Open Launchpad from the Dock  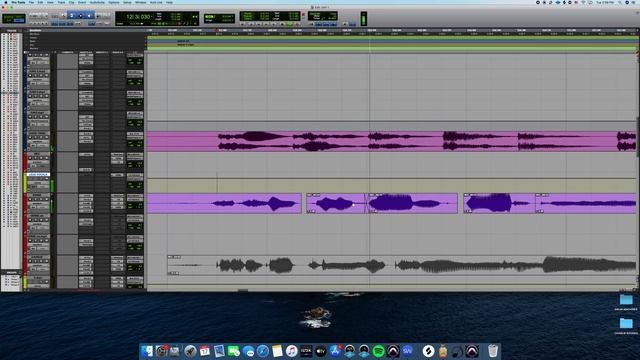tap(190, 351)
